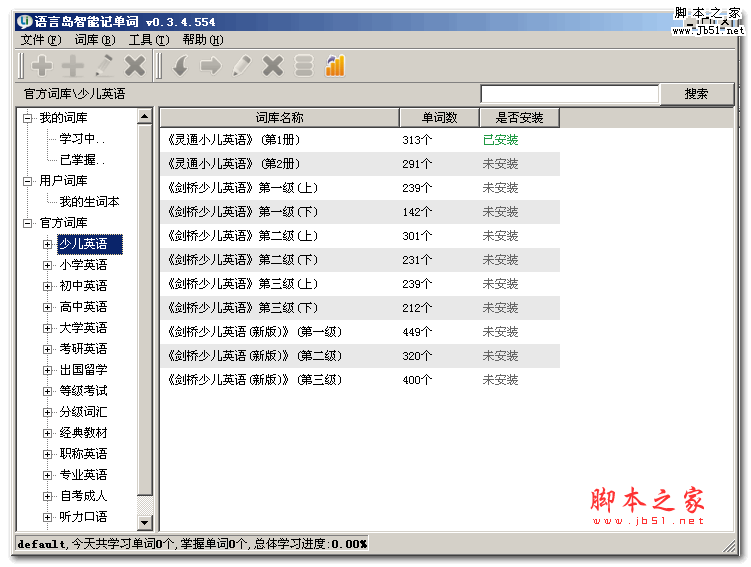Select 已掌握.. in the tree
751x567 pixels.
coord(82,160)
